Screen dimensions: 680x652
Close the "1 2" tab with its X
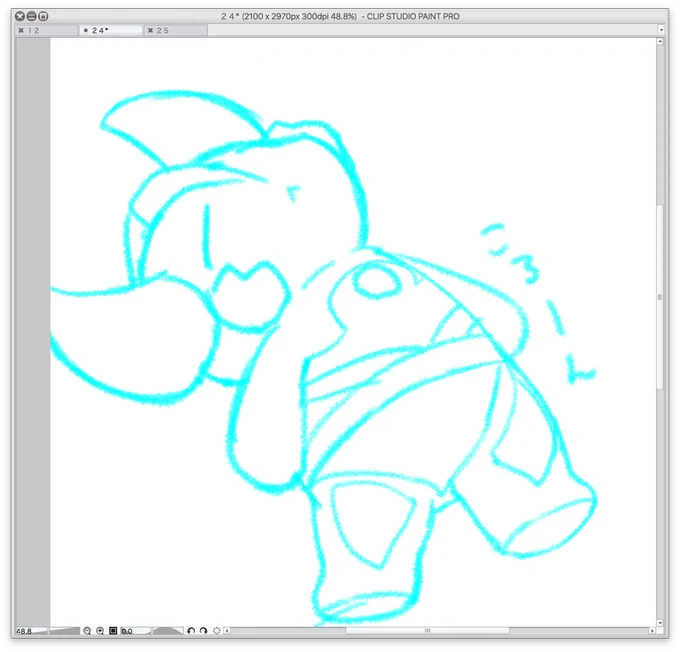(x=21, y=30)
